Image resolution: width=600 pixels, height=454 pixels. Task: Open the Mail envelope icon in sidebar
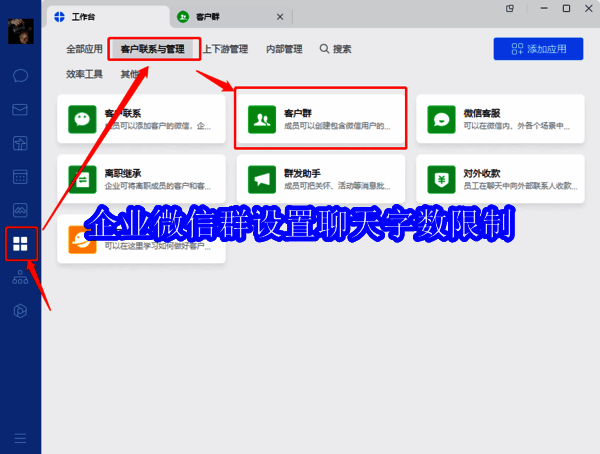20,110
